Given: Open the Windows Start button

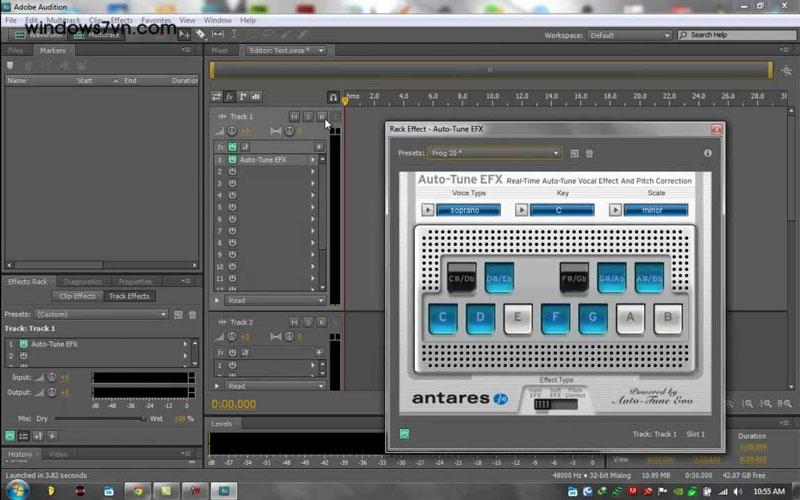Looking at the screenshot, I should 17,490.
